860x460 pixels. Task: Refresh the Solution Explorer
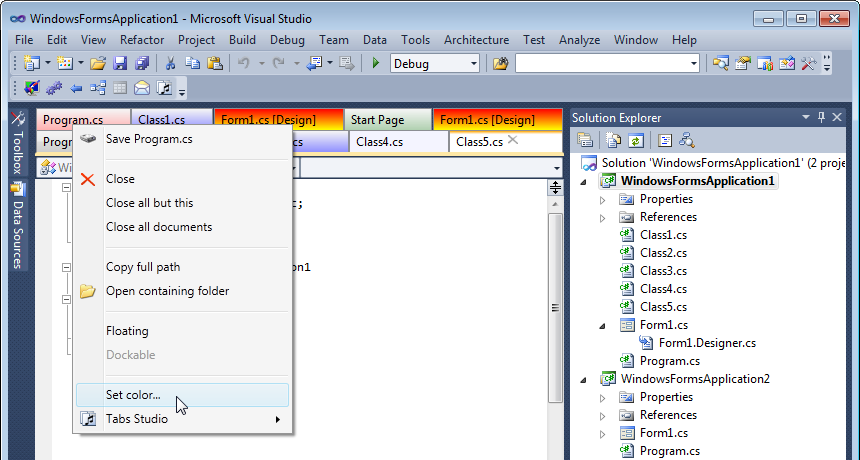click(635, 140)
